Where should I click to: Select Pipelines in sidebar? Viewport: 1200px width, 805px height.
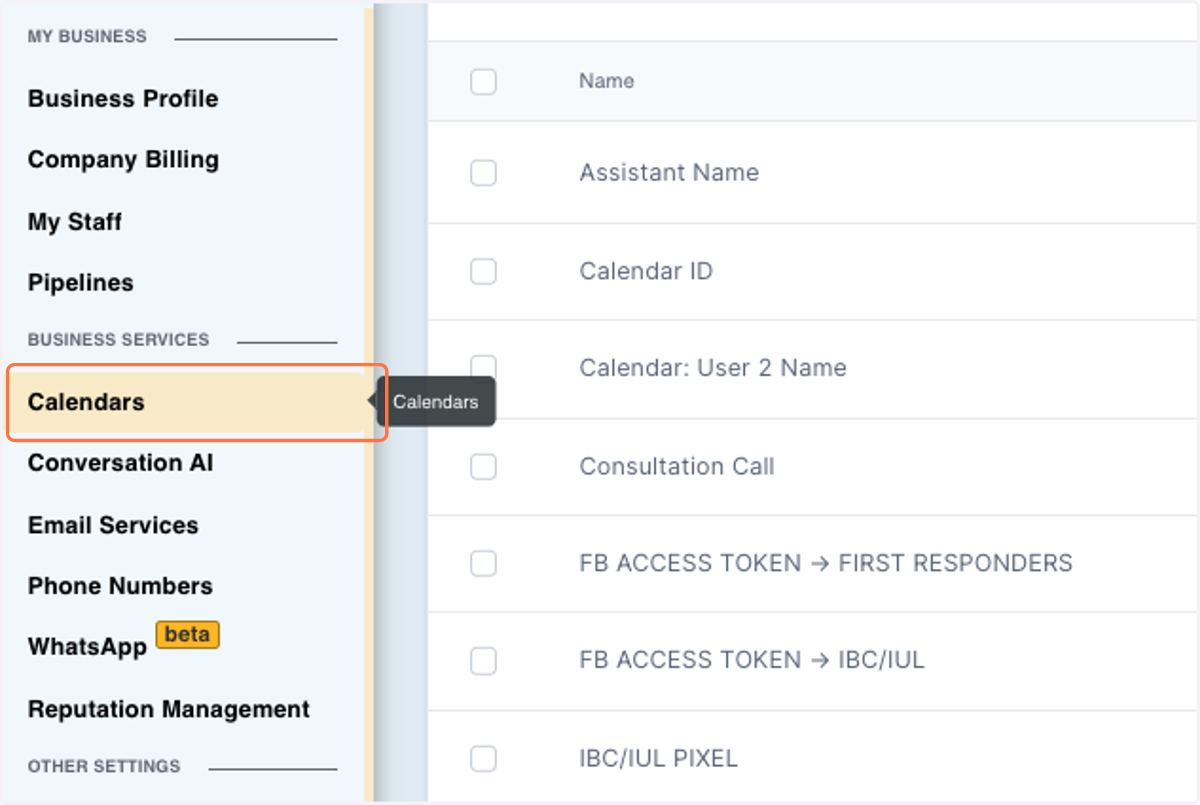pyautogui.click(x=80, y=283)
